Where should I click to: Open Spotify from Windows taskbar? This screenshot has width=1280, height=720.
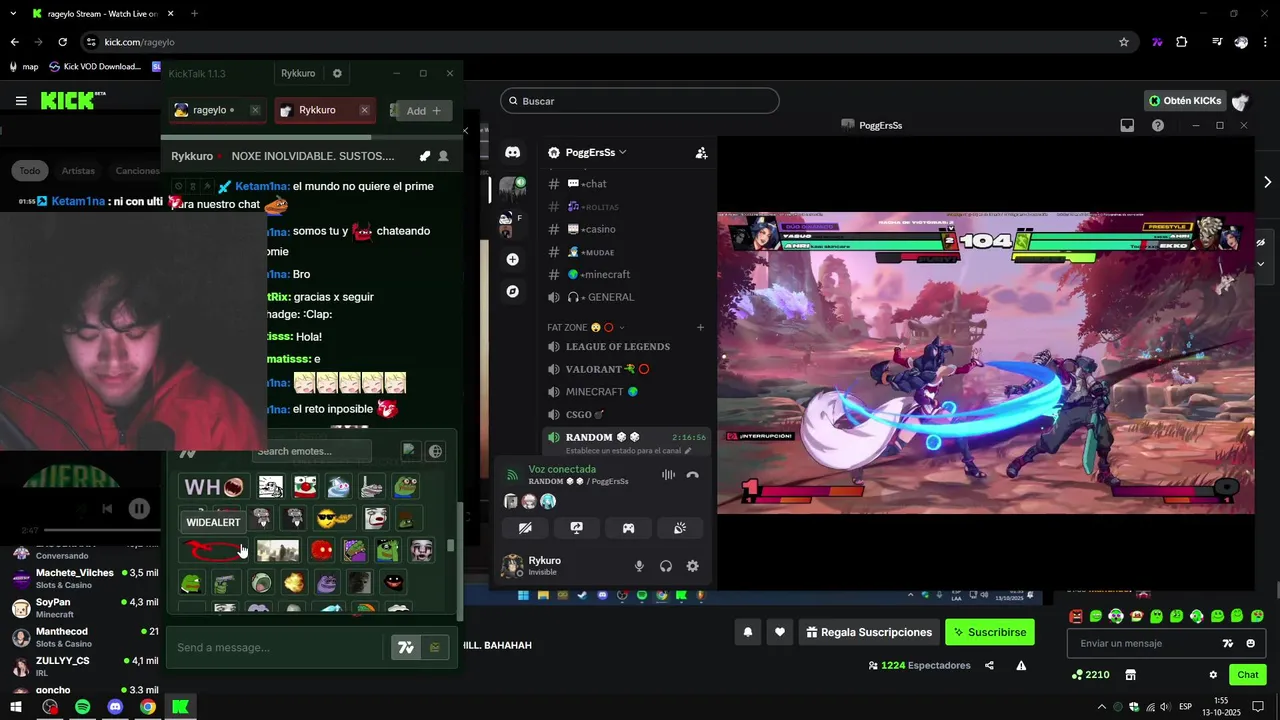(83, 707)
